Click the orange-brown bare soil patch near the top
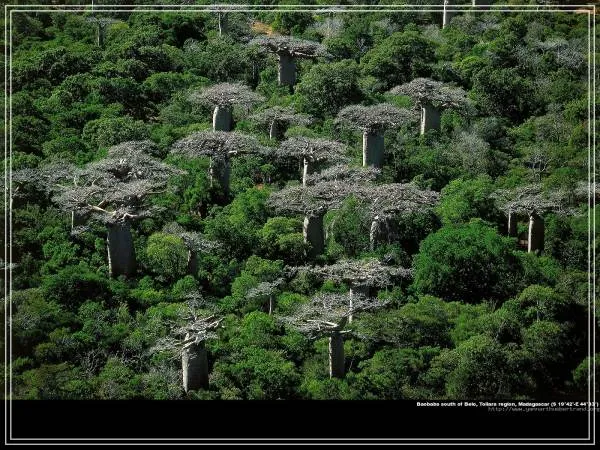This screenshot has height=450, width=600. tap(262, 27)
